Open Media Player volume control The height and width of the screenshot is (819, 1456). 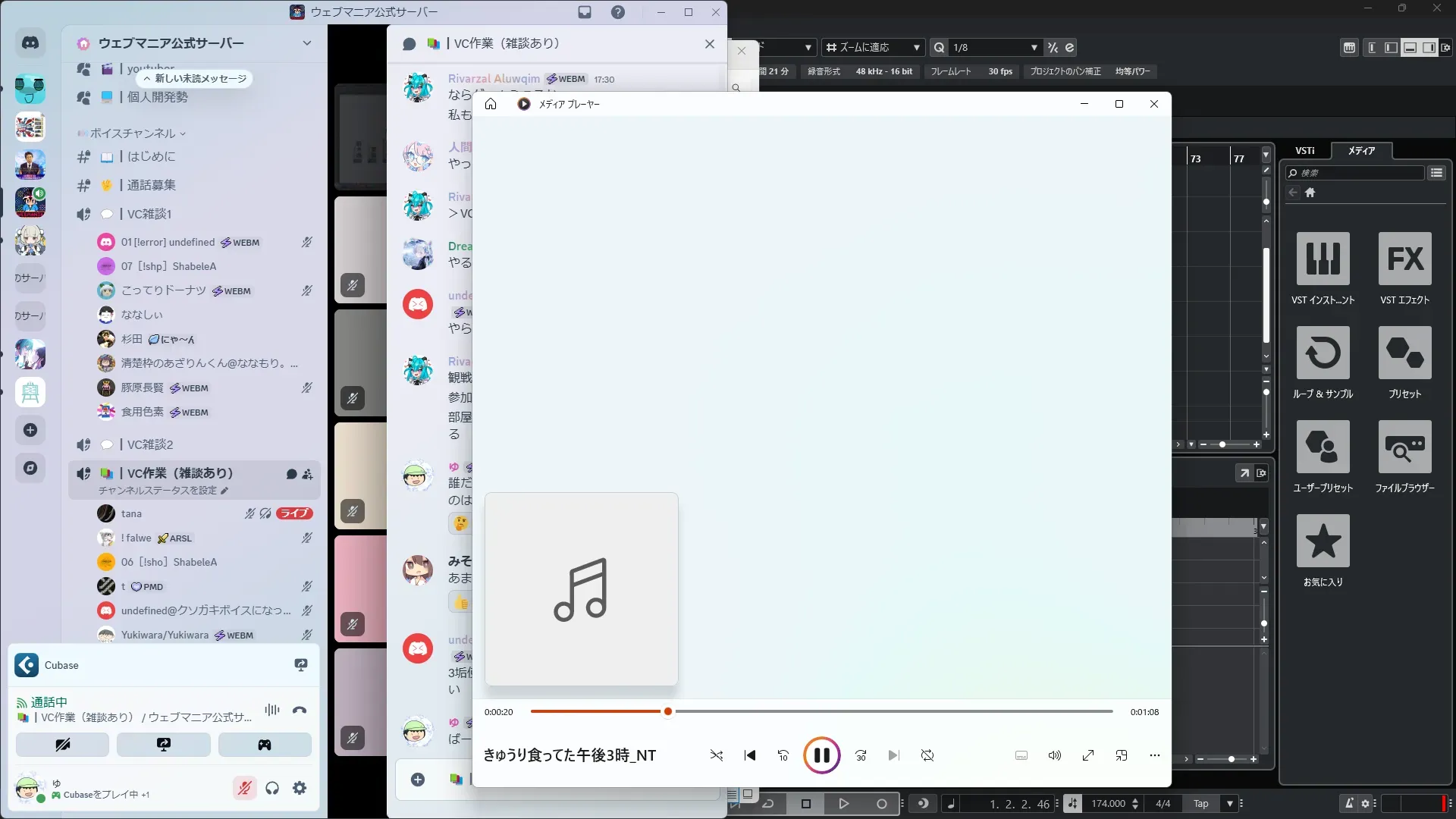pyautogui.click(x=1054, y=755)
